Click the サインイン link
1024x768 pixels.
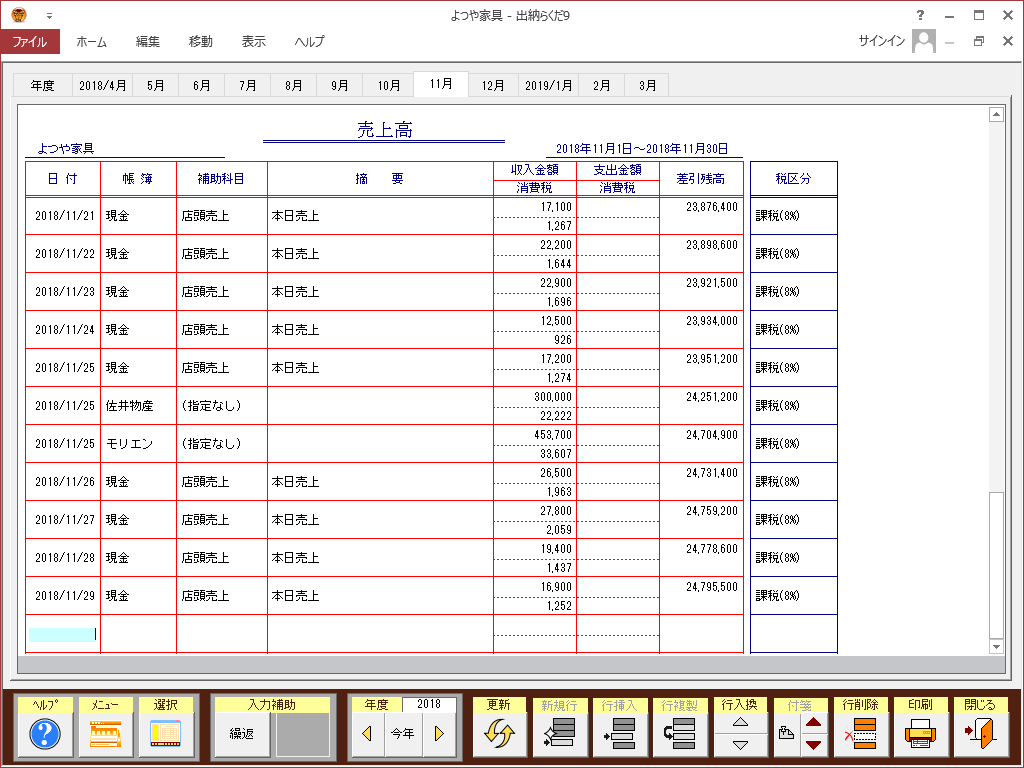[882, 41]
